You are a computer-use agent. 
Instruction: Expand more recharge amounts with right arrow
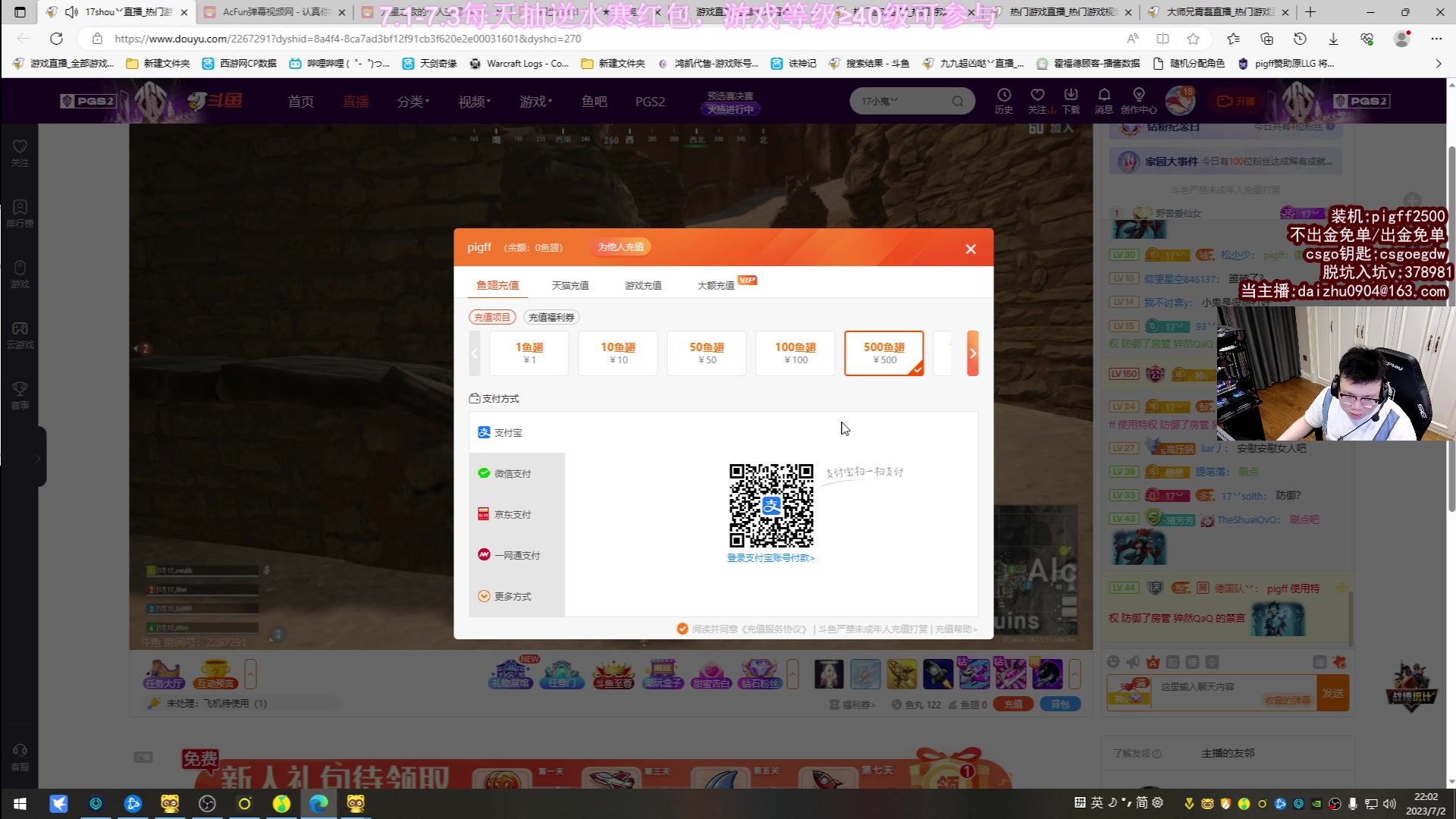pos(973,353)
